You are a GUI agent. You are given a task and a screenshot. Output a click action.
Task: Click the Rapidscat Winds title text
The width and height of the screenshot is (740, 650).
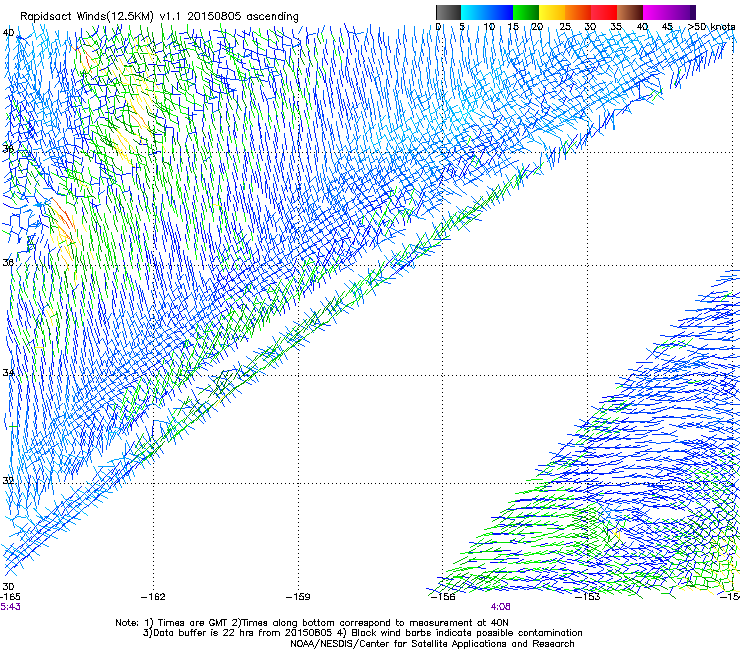(159, 17)
